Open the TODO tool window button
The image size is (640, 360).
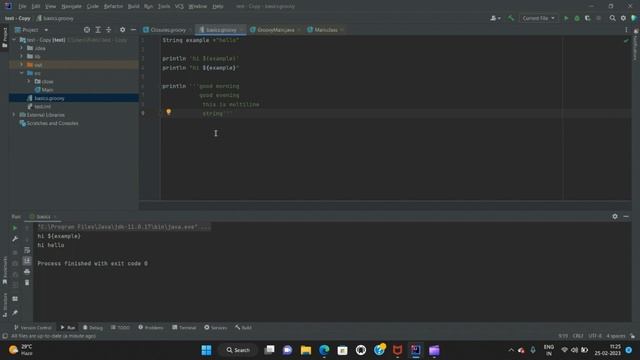tap(120, 327)
